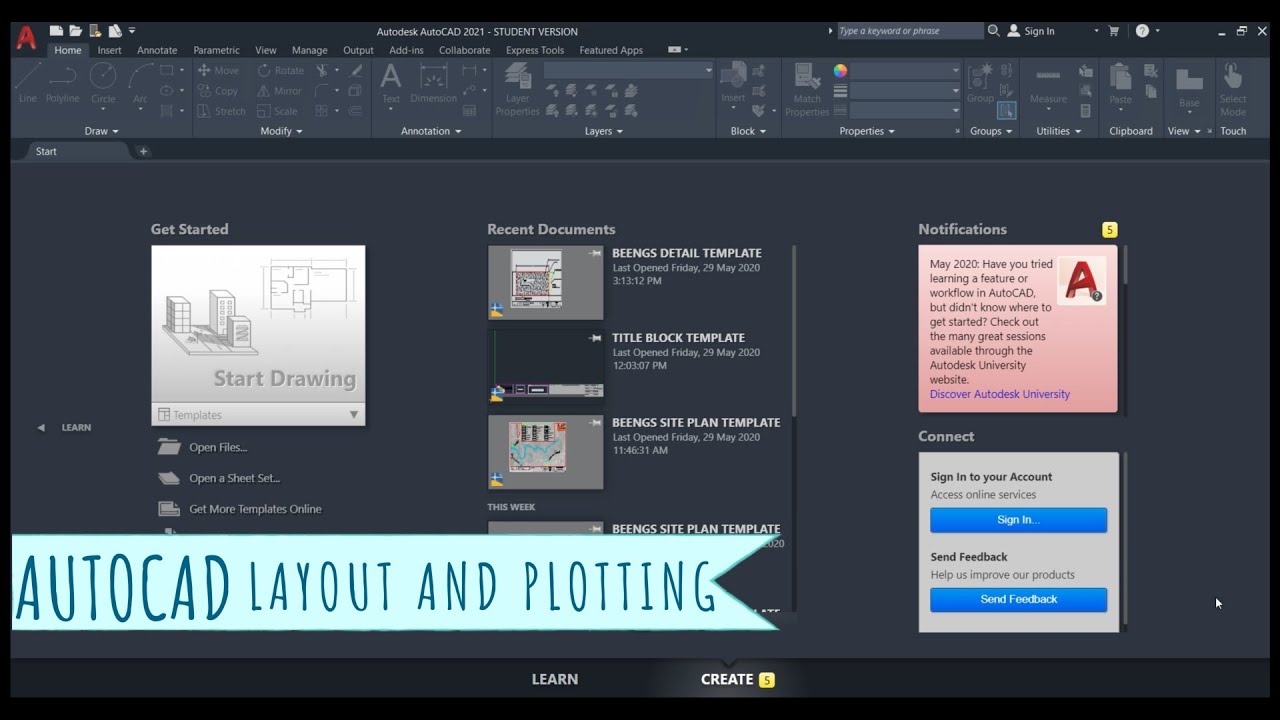Click the Scale tool
1280x720 pixels.
278,112
